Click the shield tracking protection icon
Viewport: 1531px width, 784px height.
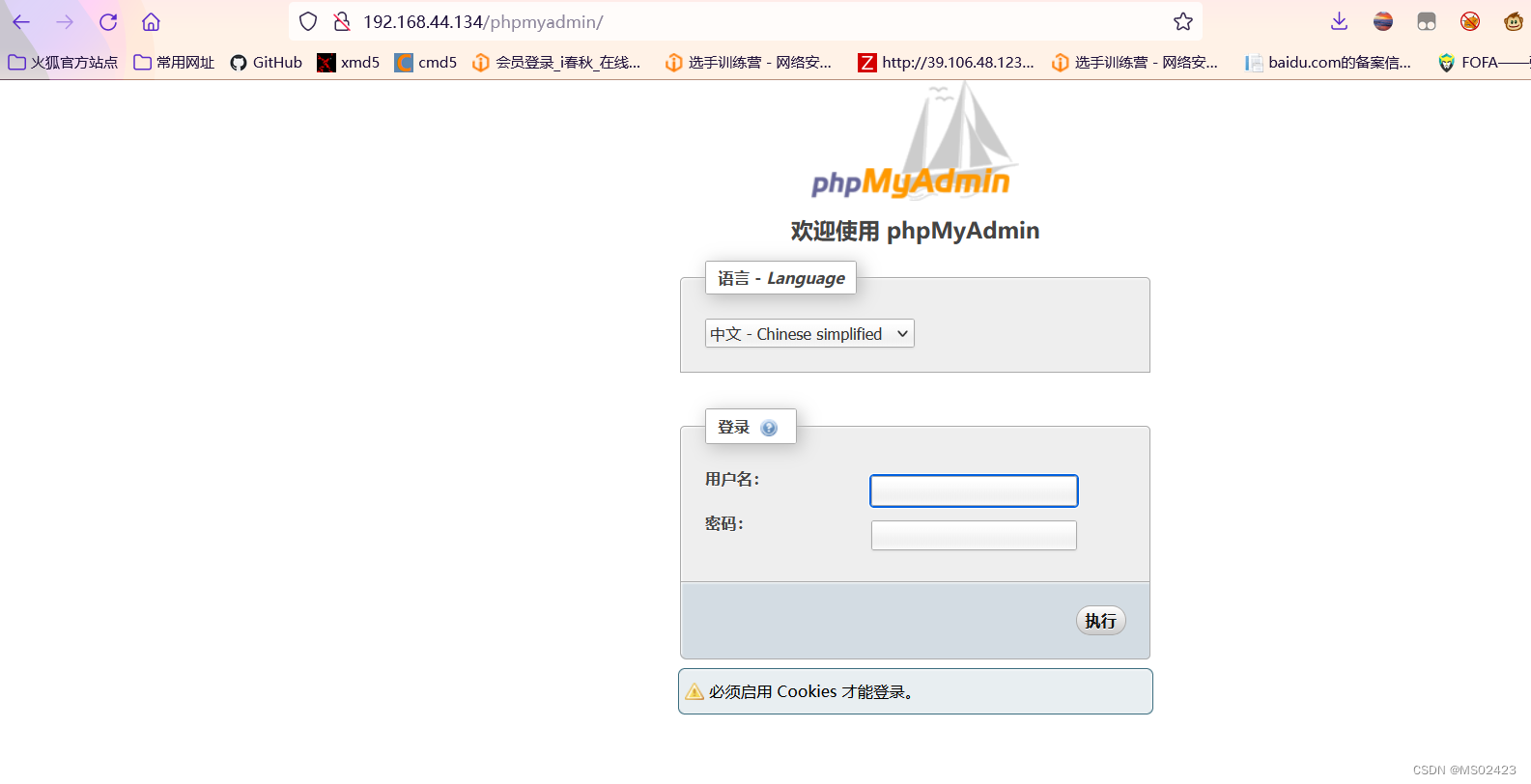308,21
